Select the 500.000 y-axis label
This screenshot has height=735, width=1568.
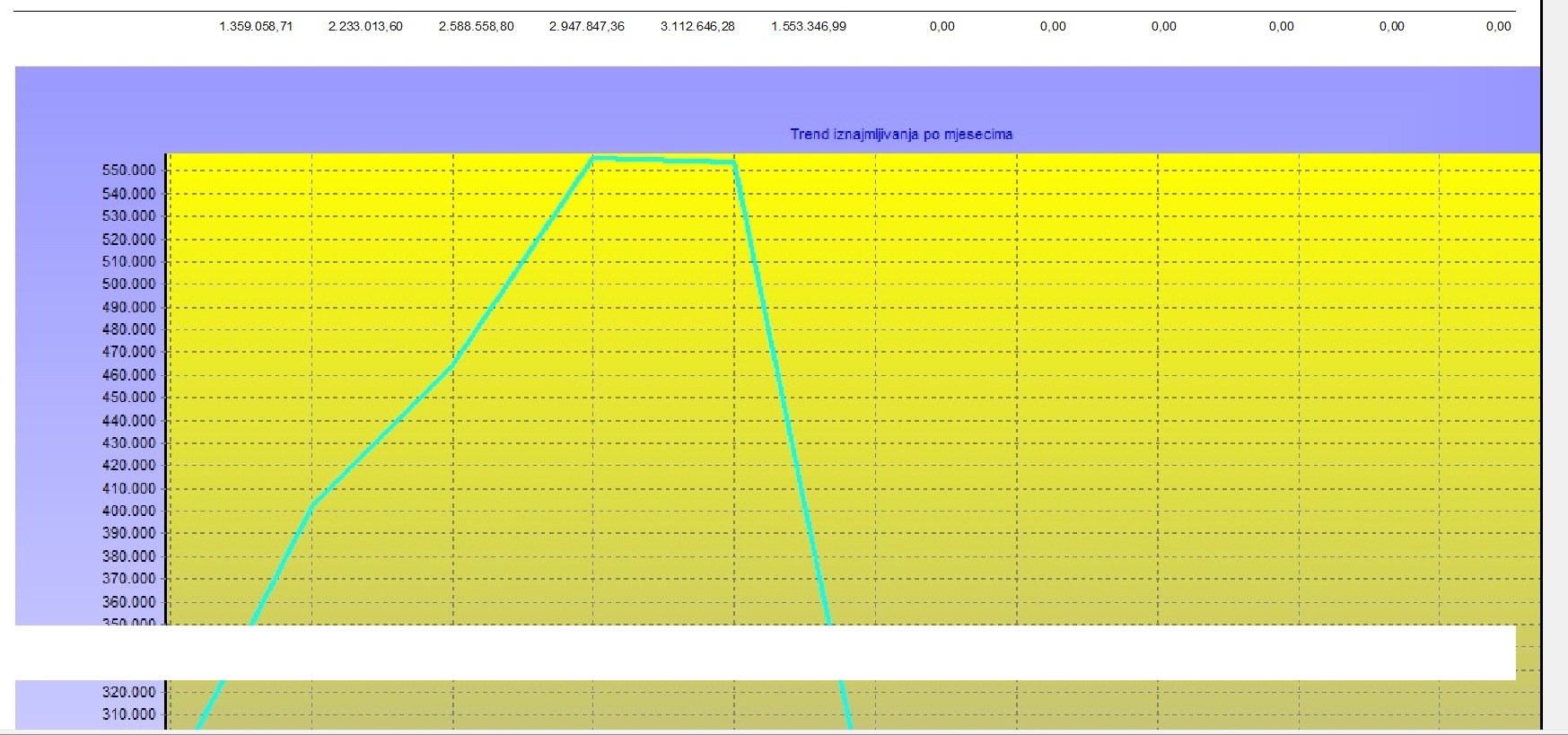pyautogui.click(x=128, y=284)
